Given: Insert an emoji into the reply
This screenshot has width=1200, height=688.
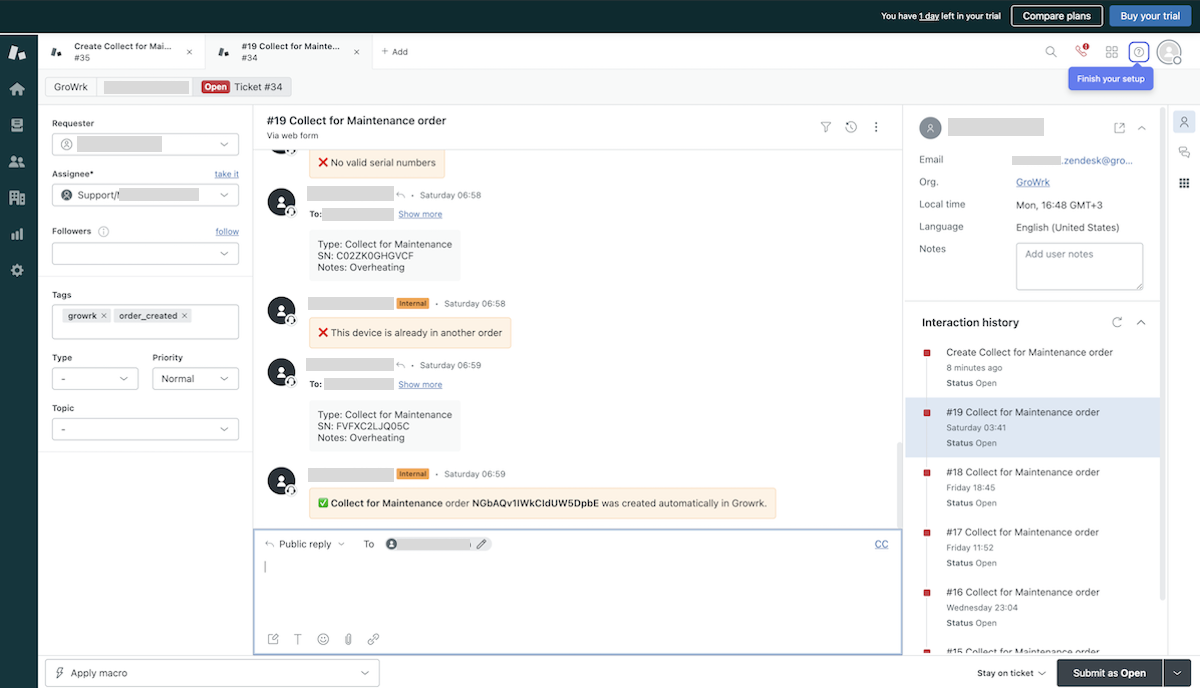Looking at the screenshot, I should 322,639.
